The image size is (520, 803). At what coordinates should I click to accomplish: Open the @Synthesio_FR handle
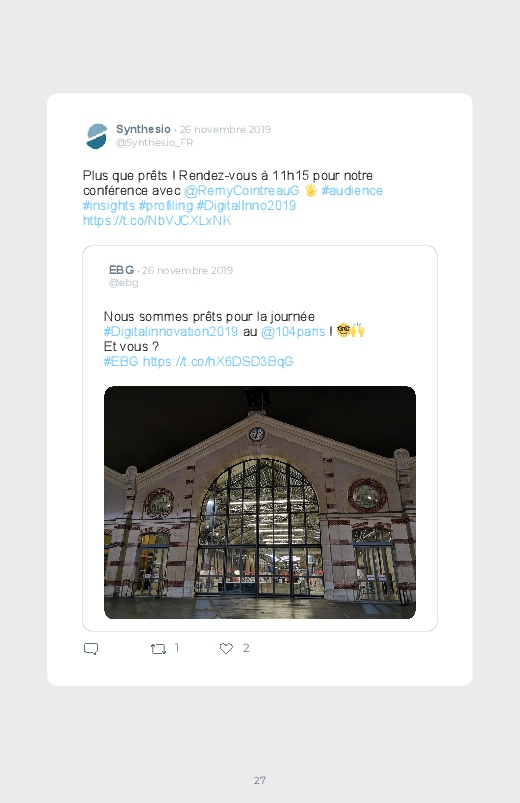154,143
